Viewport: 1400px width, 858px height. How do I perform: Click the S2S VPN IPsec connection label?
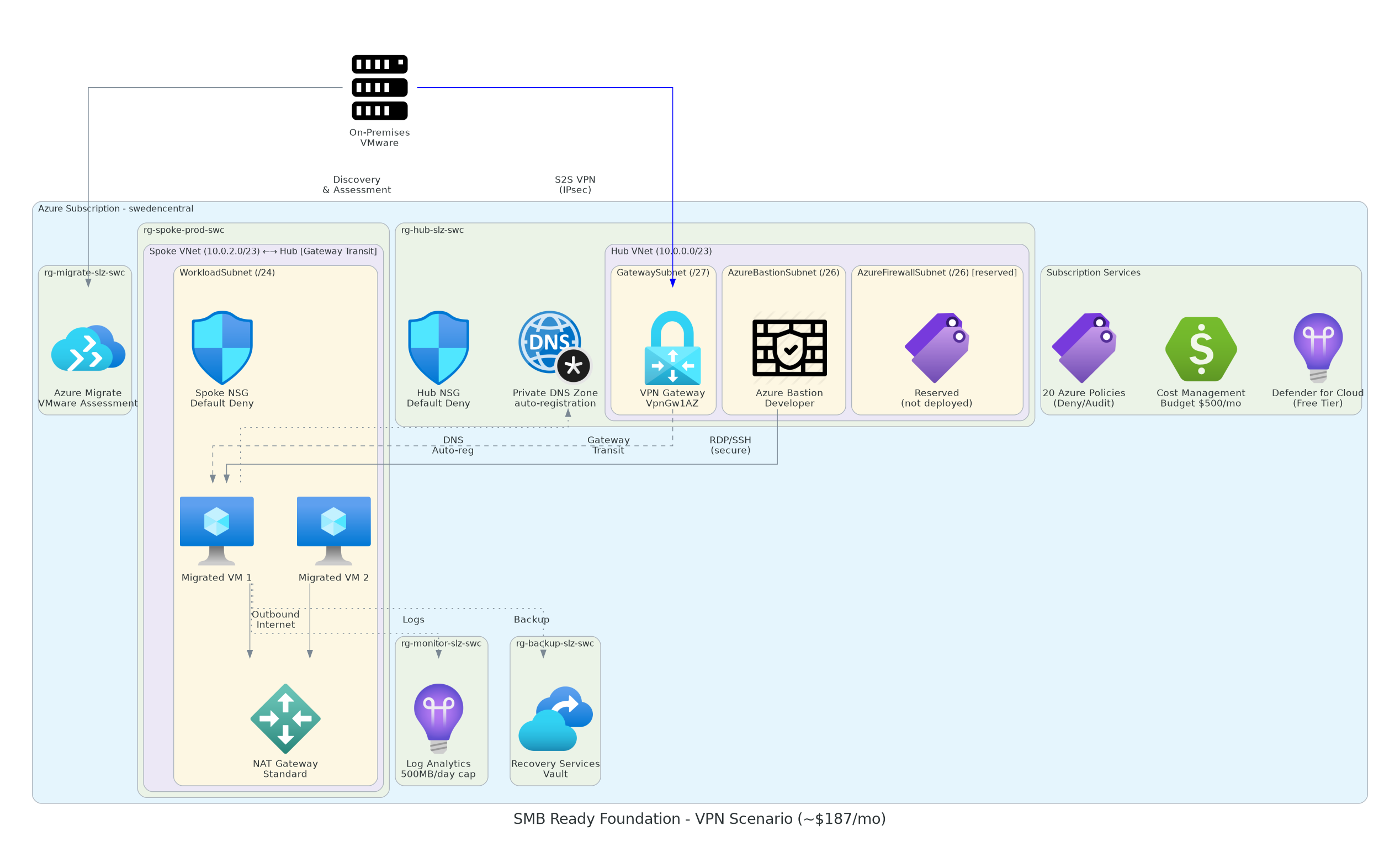576,184
